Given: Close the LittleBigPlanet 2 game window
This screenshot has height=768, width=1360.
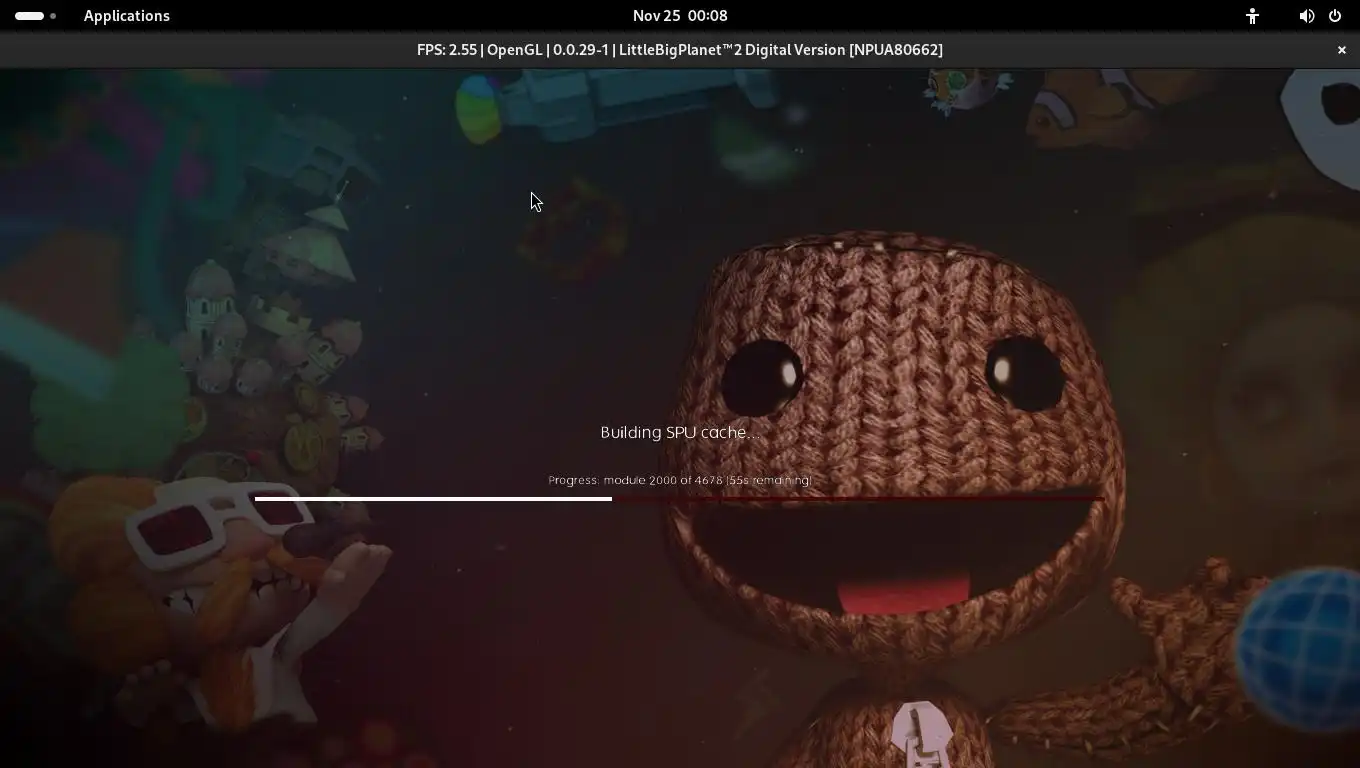Looking at the screenshot, I should [1342, 50].
